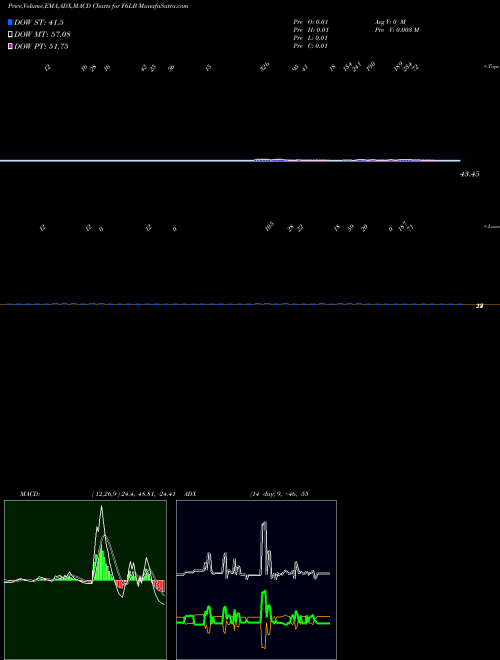
Task: Click the tallest green MACD histogram peak
Action: (101, 563)
